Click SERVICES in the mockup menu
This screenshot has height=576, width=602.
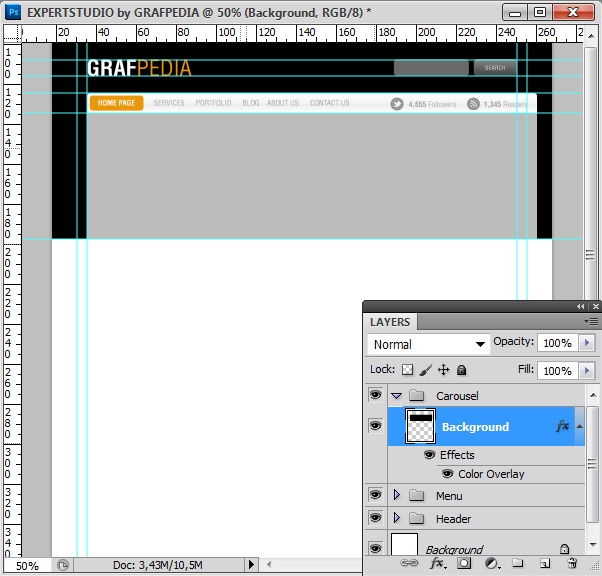pos(169,103)
